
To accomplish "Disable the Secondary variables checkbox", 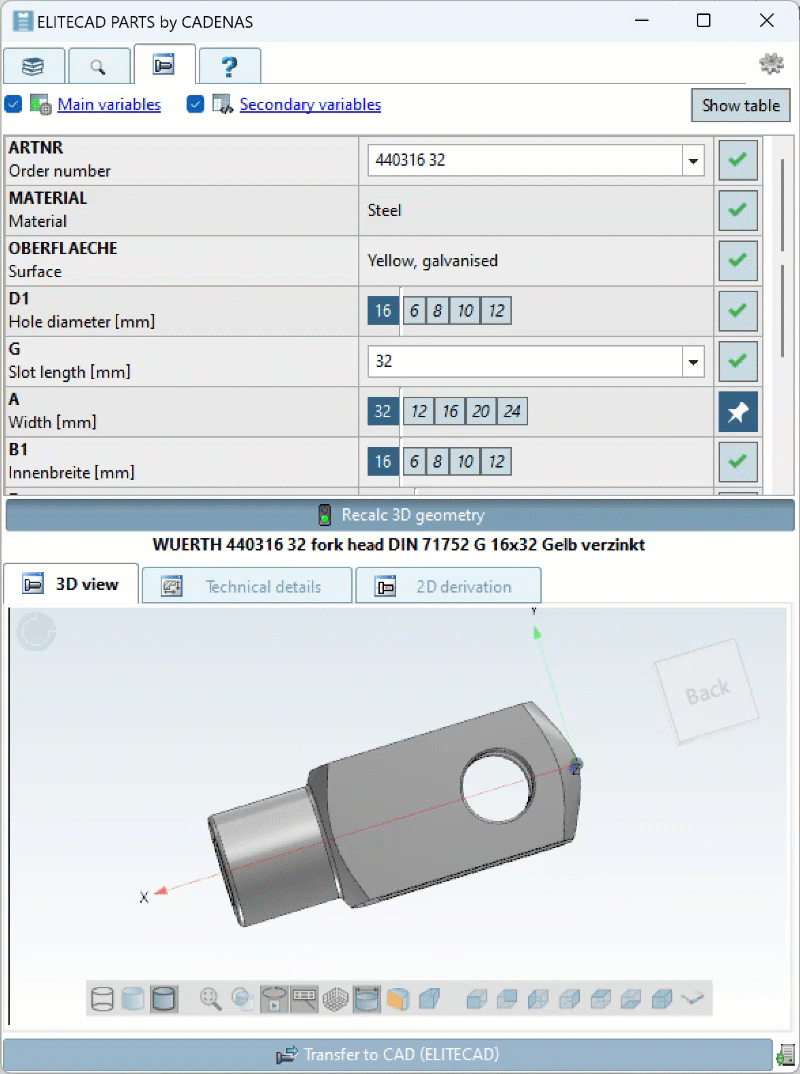I will [x=195, y=104].
